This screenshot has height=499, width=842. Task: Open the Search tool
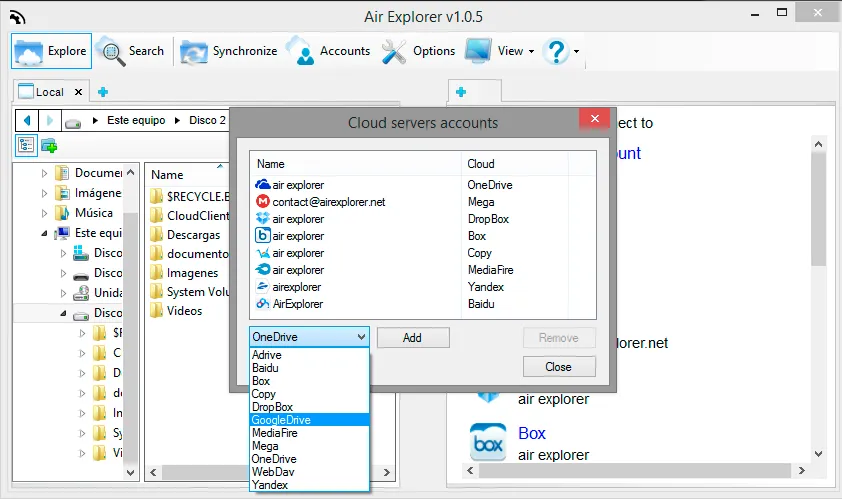[132, 51]
